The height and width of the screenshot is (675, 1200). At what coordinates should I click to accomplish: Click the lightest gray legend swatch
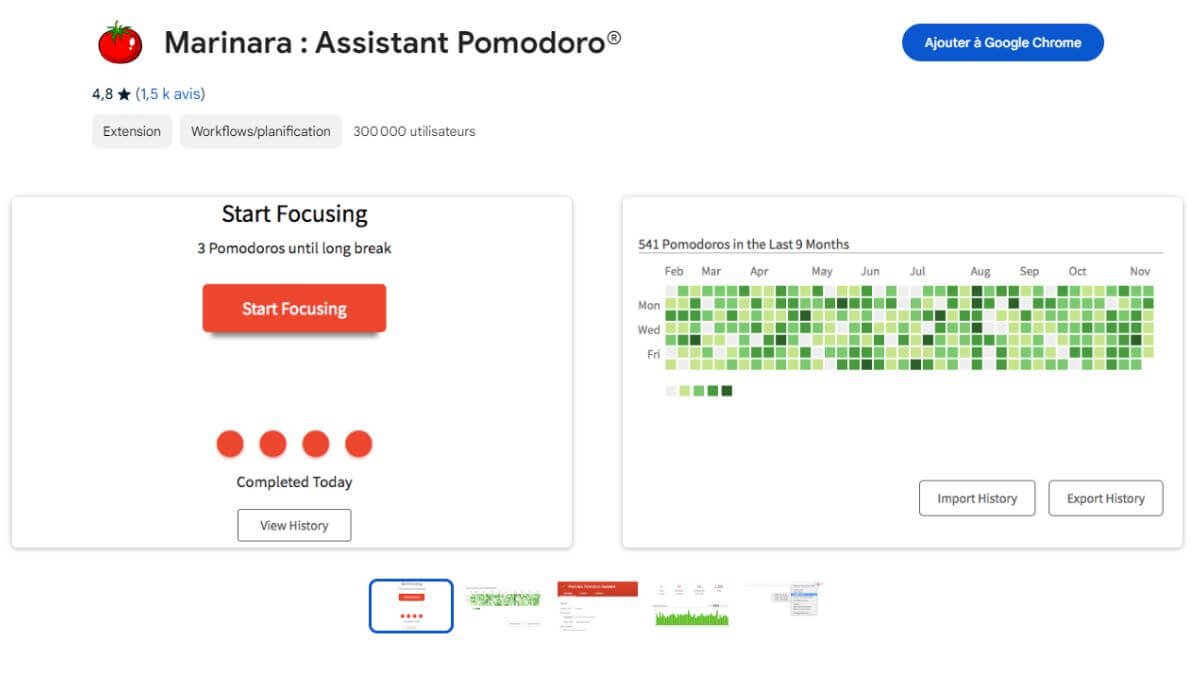click(671, 391)
